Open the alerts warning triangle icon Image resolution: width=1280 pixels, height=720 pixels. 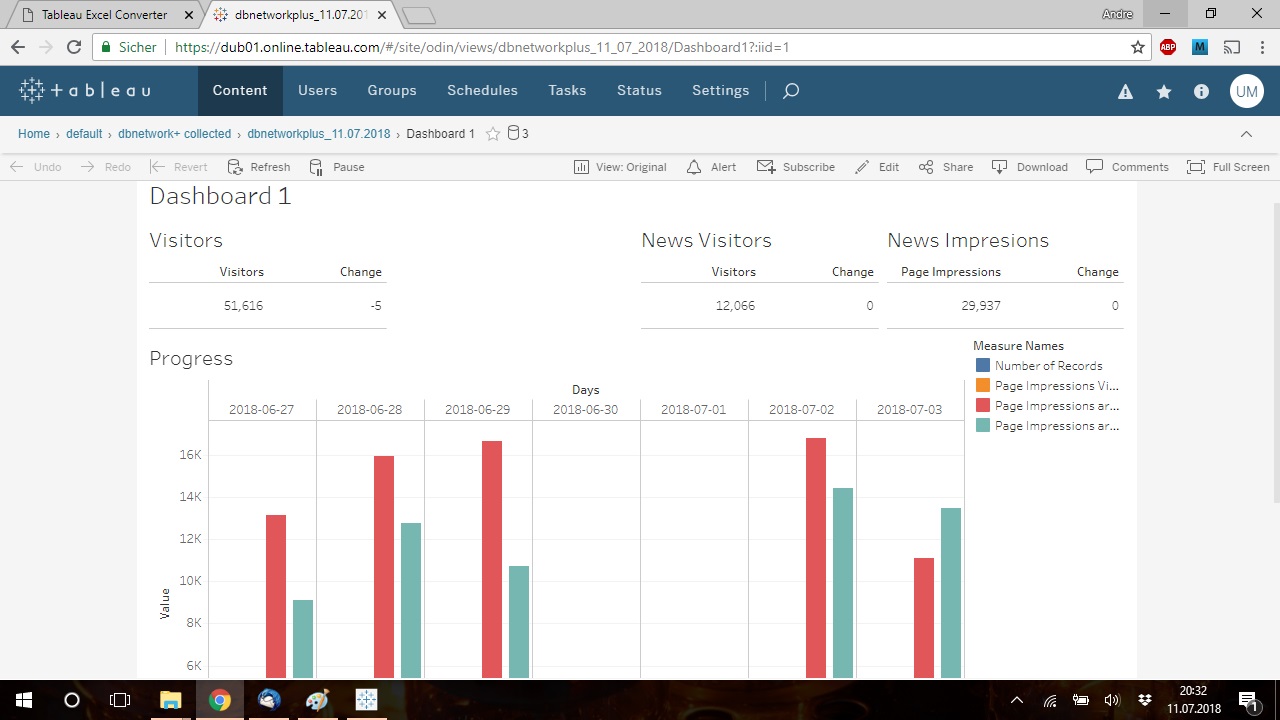point(1125,92)
